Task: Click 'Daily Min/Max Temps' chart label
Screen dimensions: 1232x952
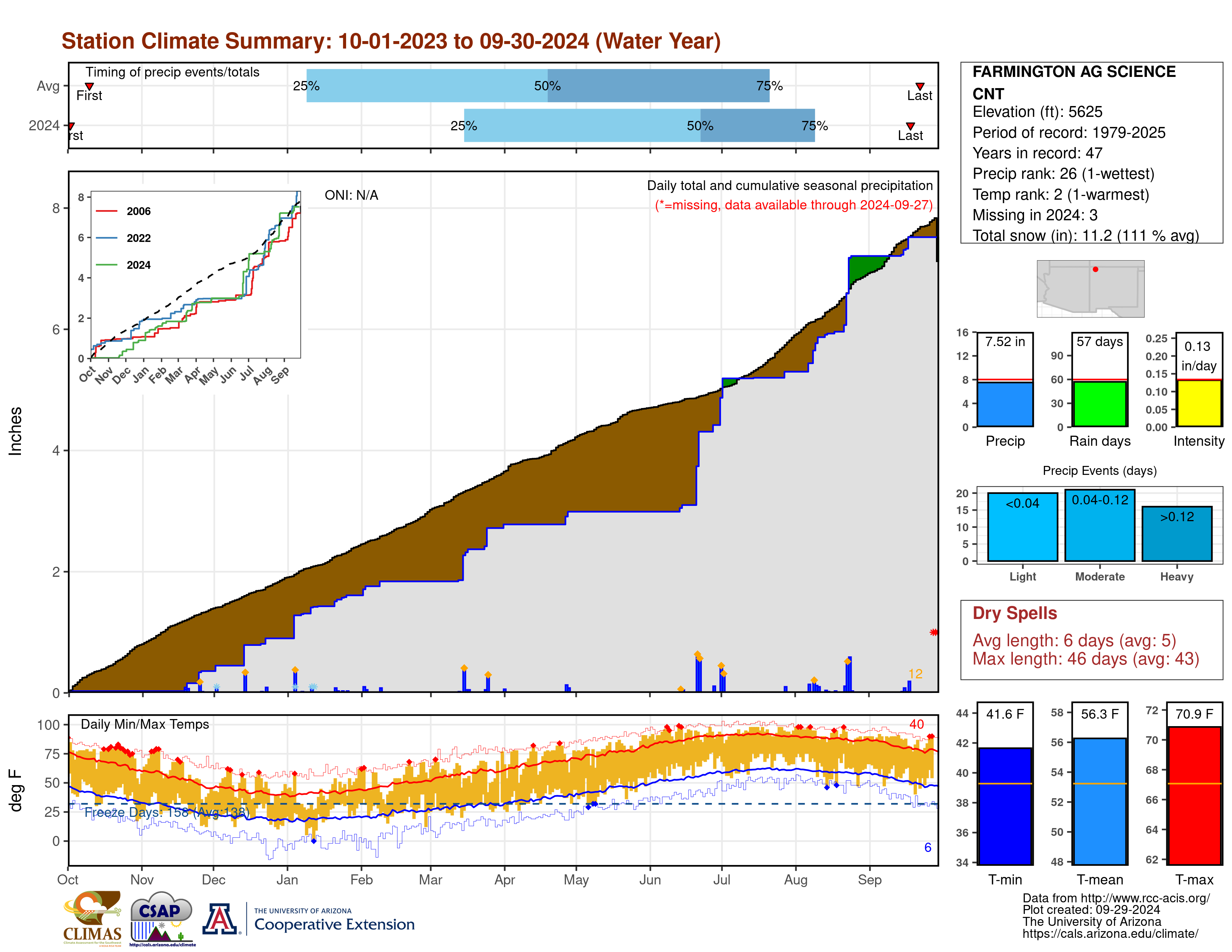Action: (x=144, y=724)
